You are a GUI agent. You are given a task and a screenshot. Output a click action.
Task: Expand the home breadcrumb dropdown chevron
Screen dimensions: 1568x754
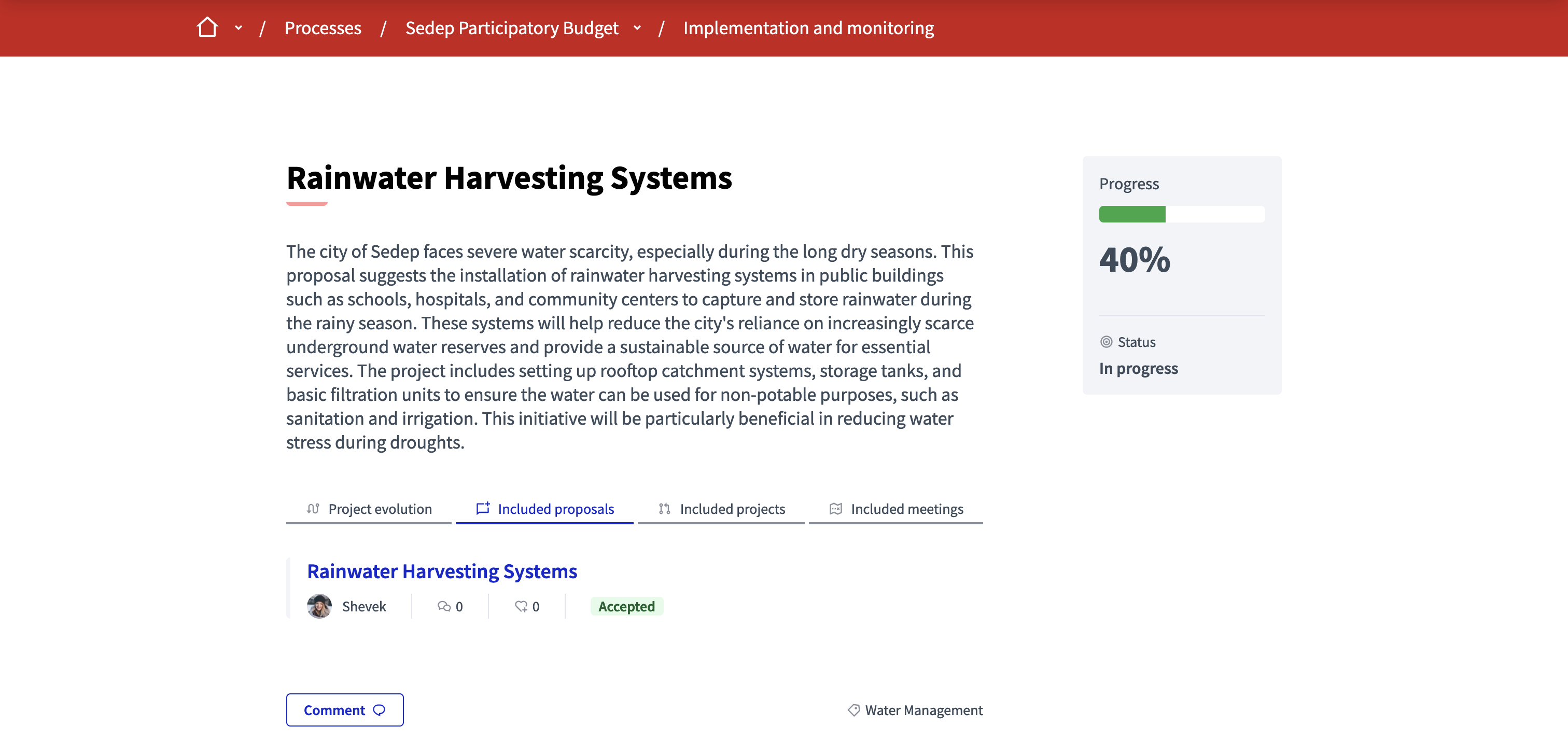click(x=239, y=27)
